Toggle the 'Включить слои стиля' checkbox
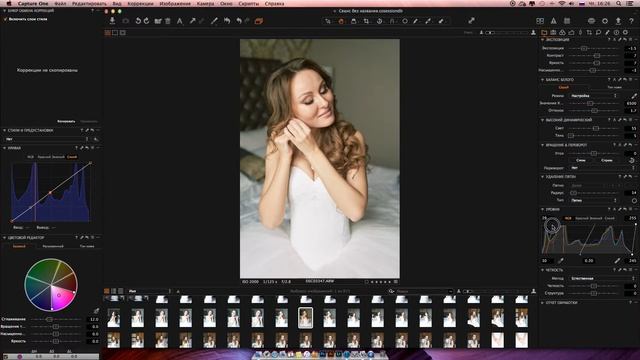This screenshot has width=640, height=360. (x=5, y=19)
